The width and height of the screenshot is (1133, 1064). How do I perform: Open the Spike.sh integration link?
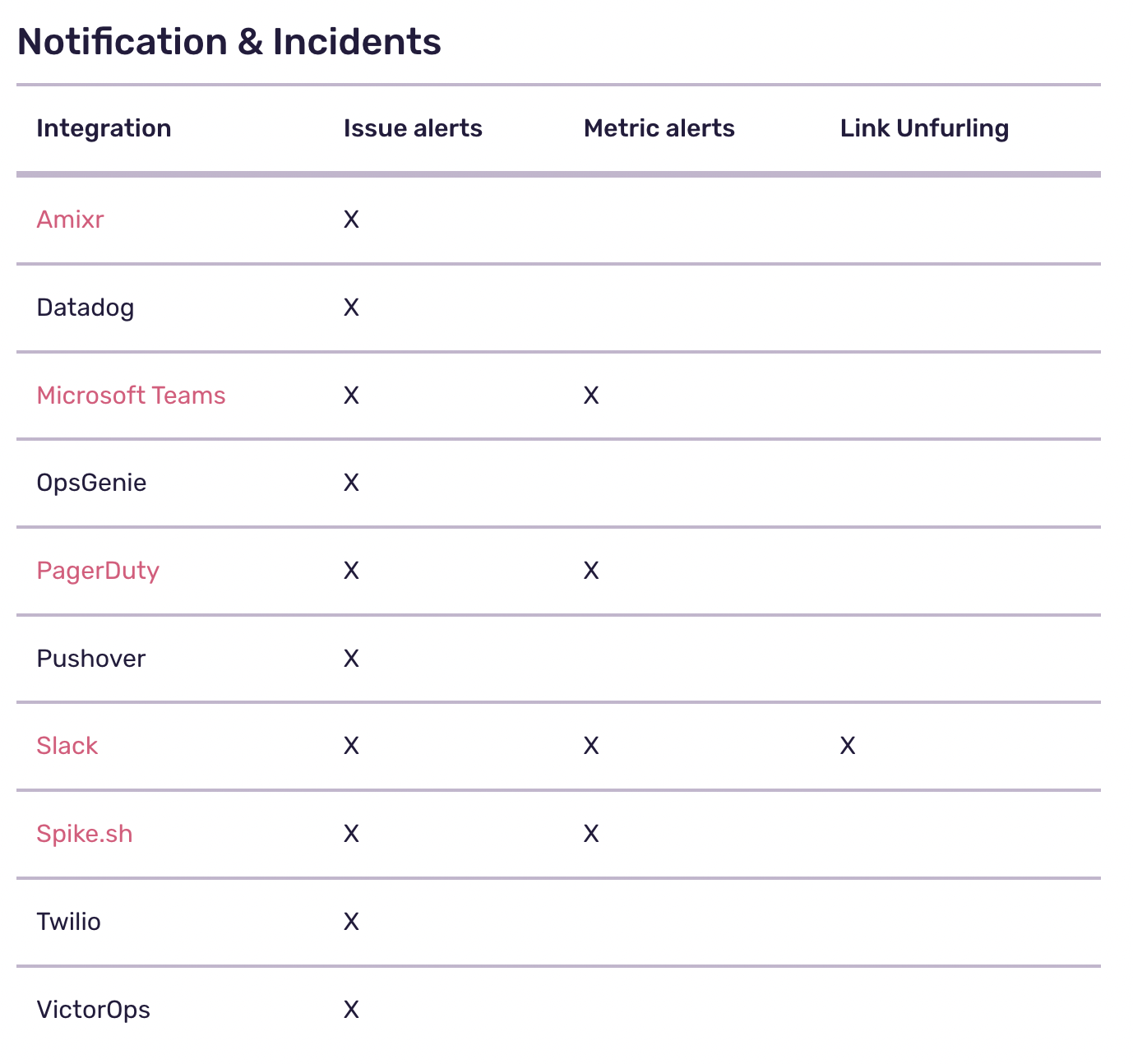(x=84, y=834)
